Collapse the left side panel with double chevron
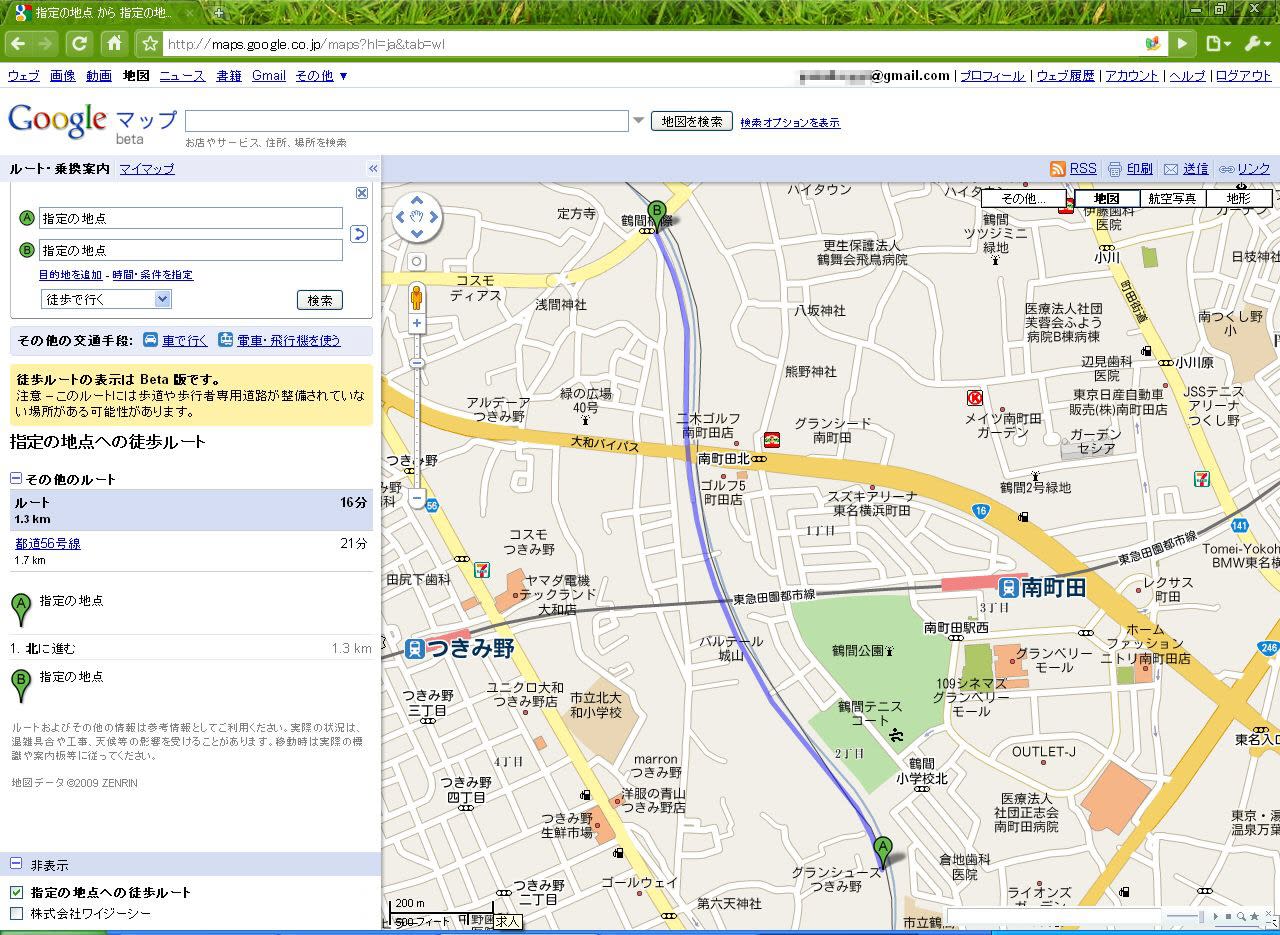This screenshot has width=1280, height=935. pyautogui.click(x=373, y=169)
